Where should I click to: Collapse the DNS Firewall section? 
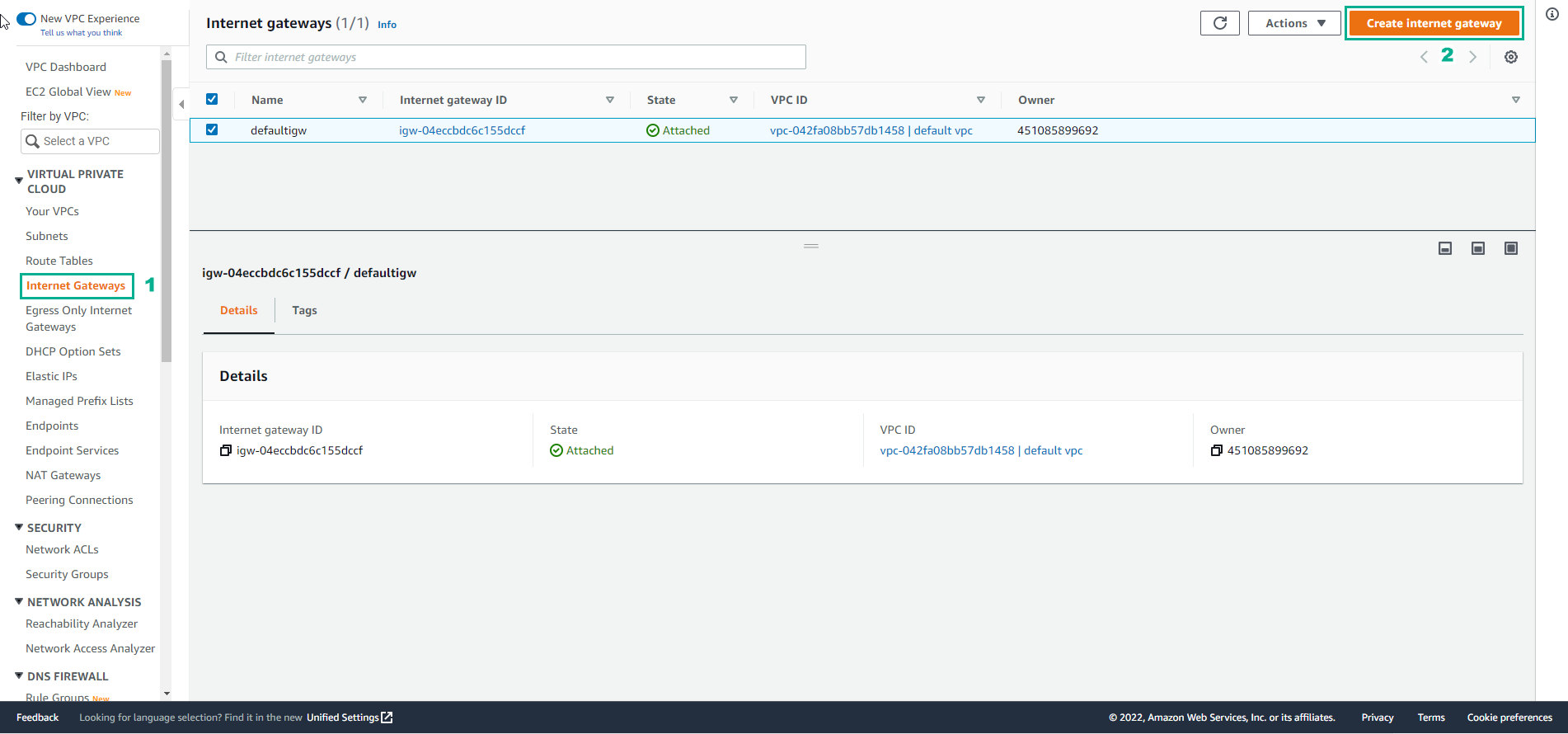[x=19, y=675]
